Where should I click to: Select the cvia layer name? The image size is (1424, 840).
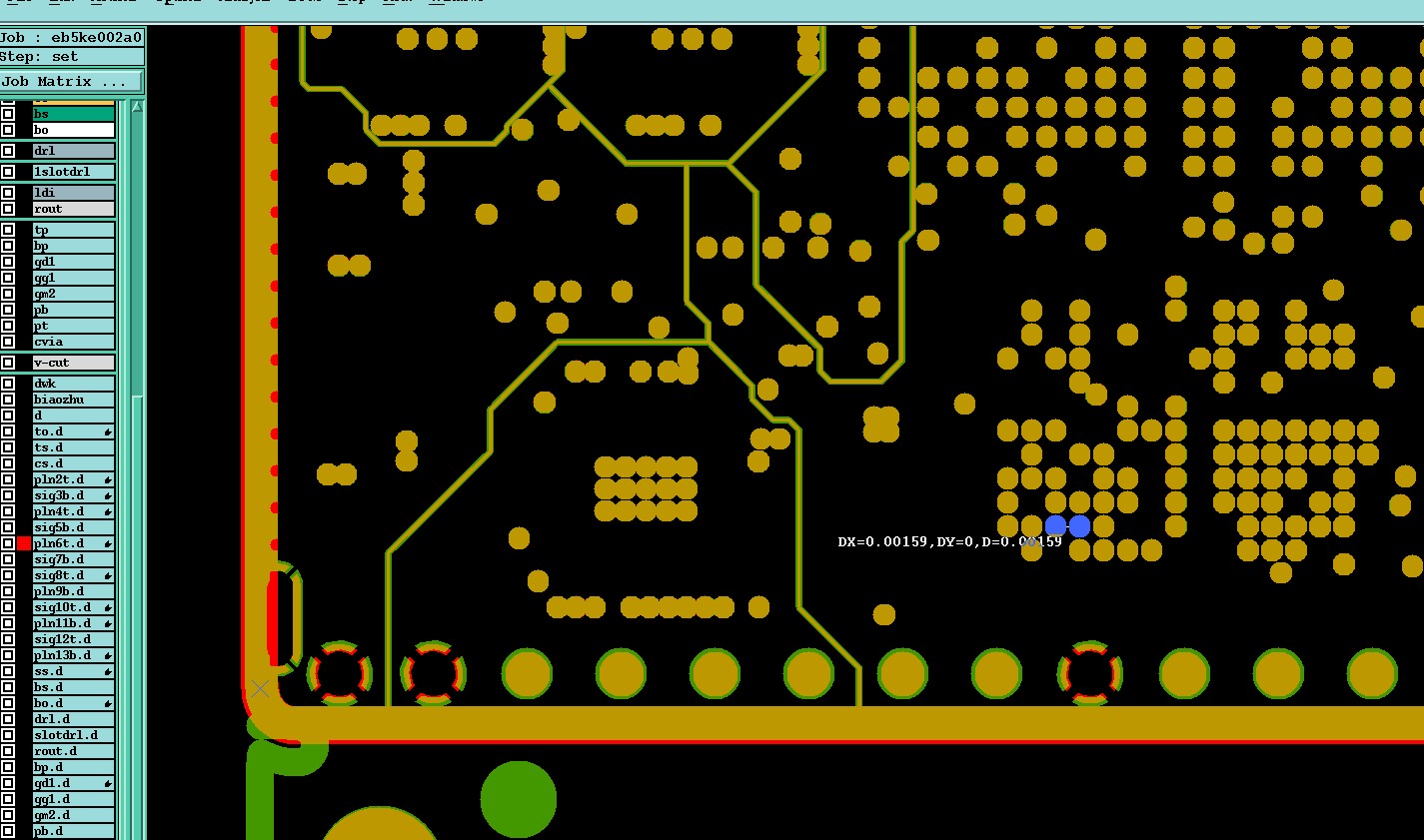point(74,342)
